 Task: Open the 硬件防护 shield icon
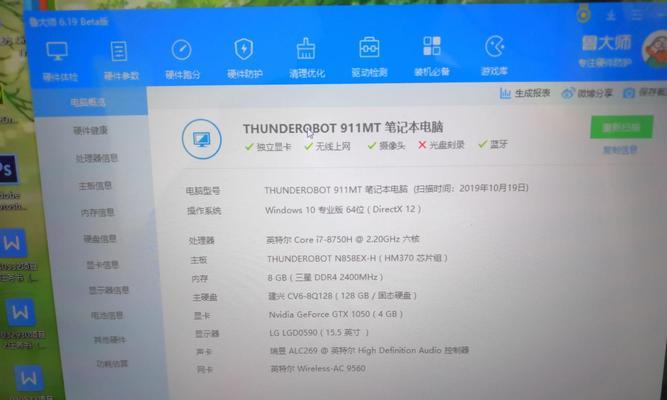[244, 49]
